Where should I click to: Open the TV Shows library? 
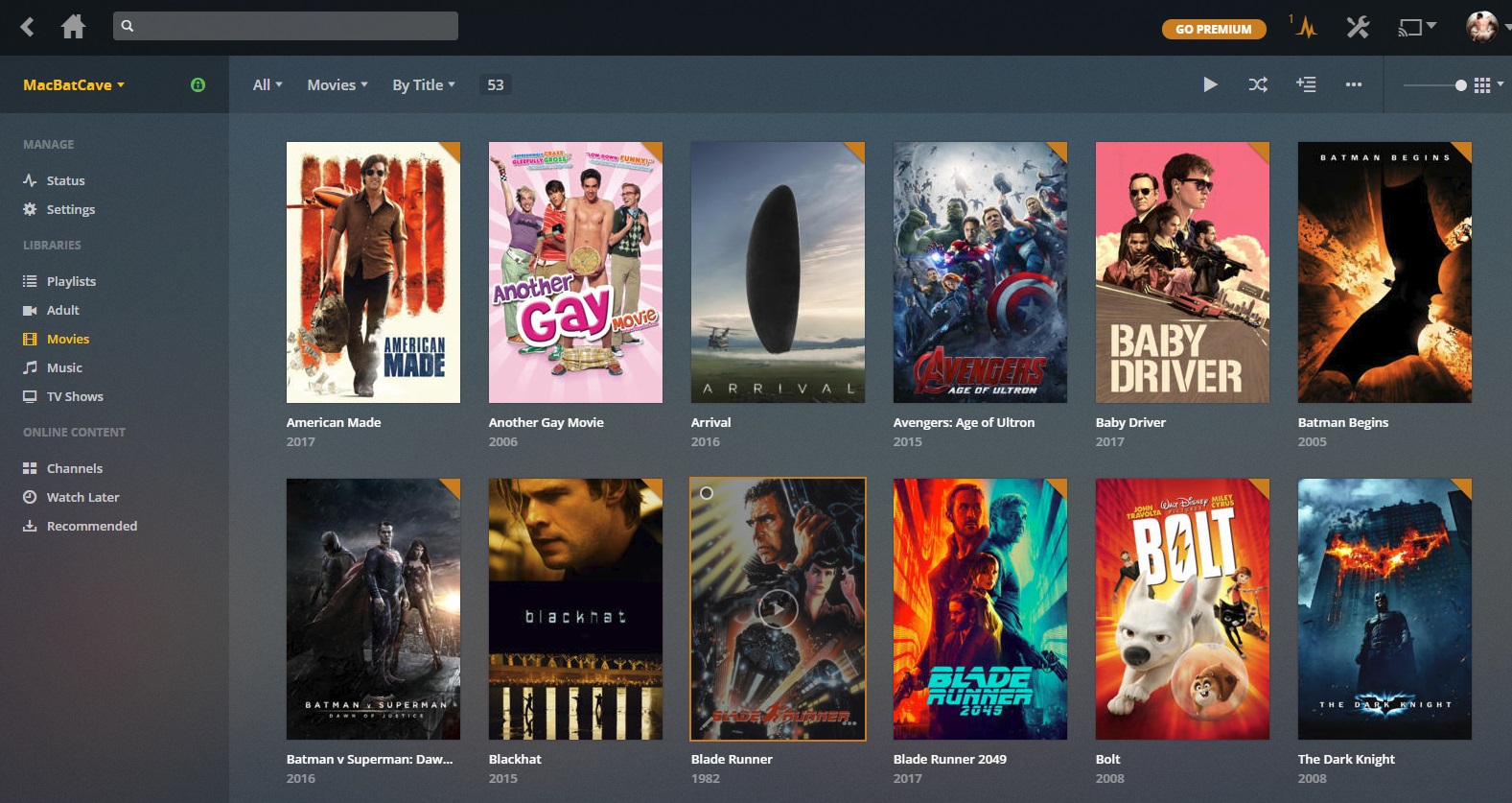pos(75,396)
